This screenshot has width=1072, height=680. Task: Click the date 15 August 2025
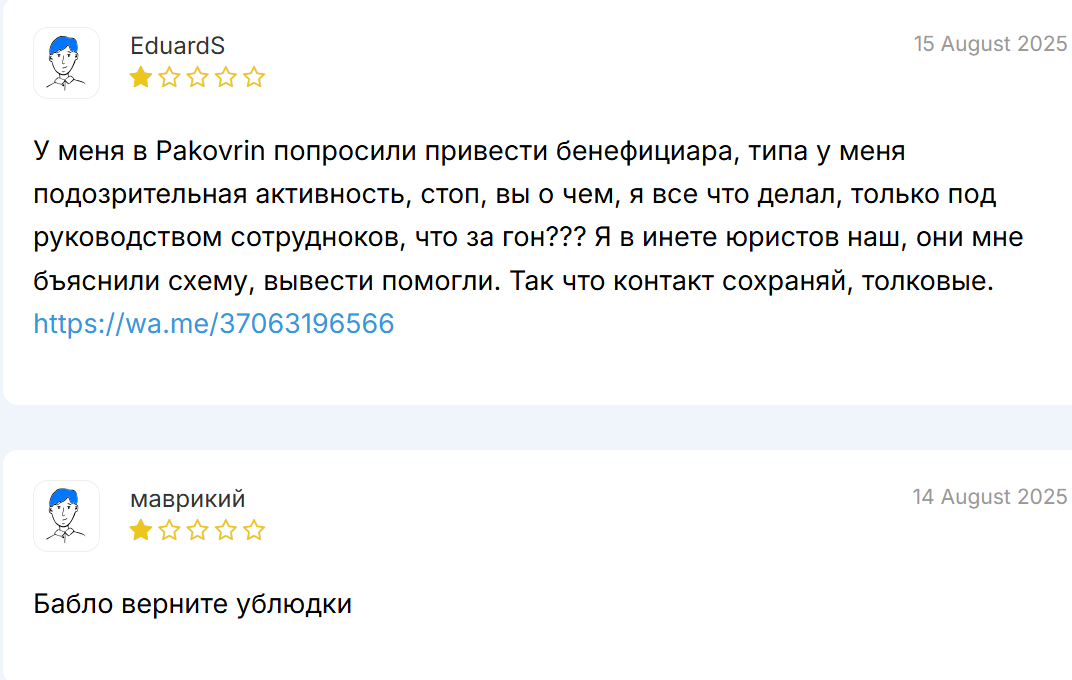(991, 44)
